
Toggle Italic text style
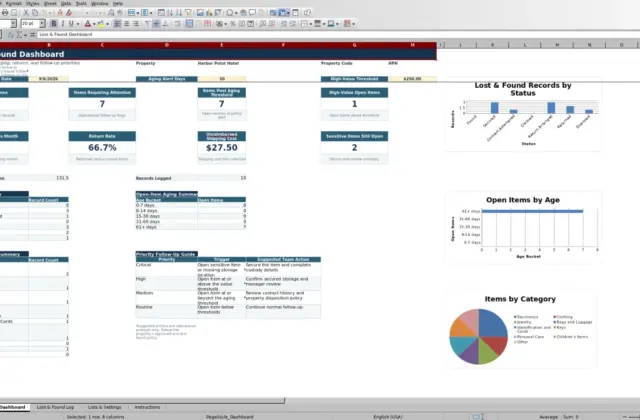coord(62,24)
